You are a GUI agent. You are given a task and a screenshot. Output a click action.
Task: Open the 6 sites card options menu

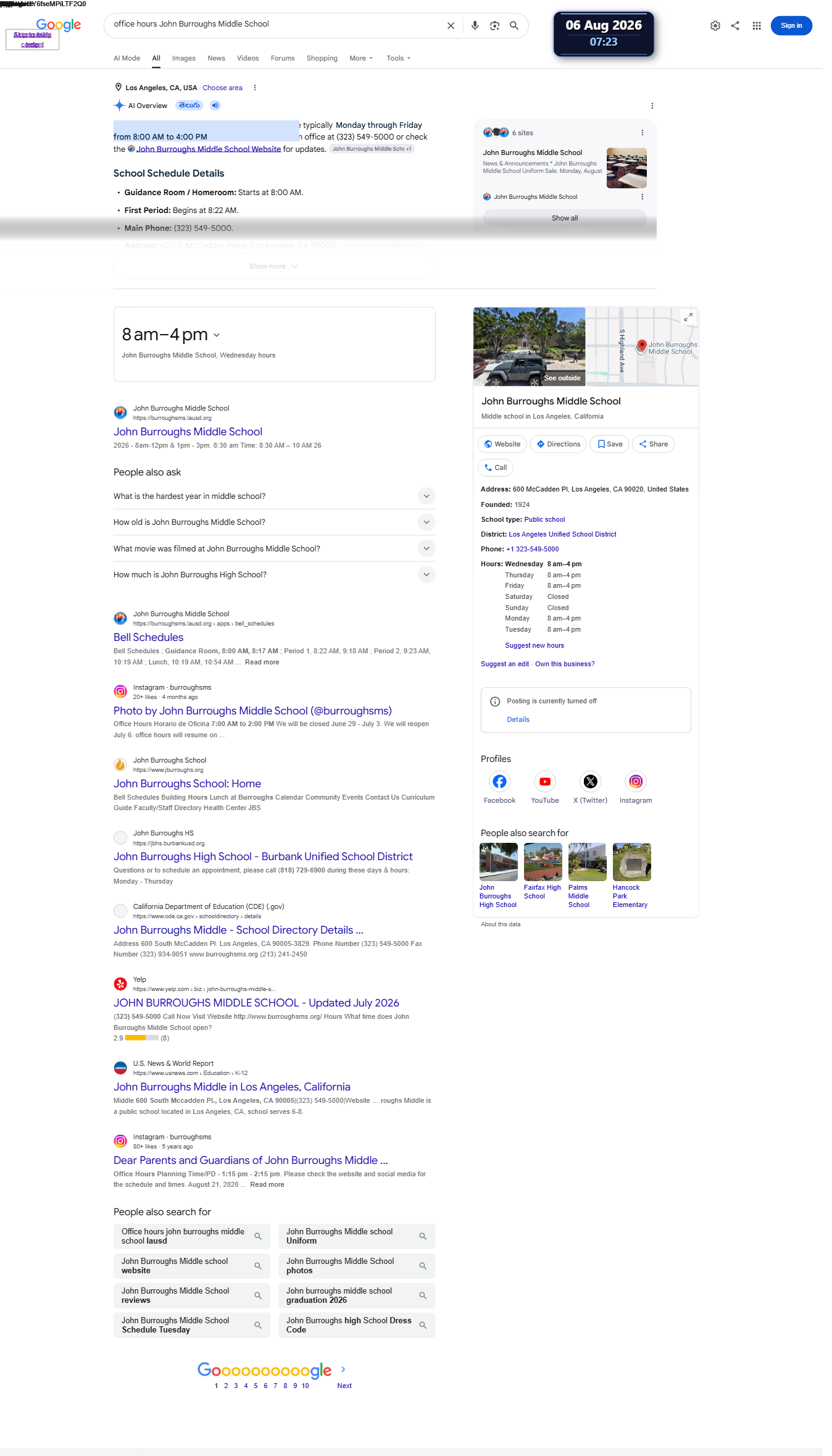[643, 133]
